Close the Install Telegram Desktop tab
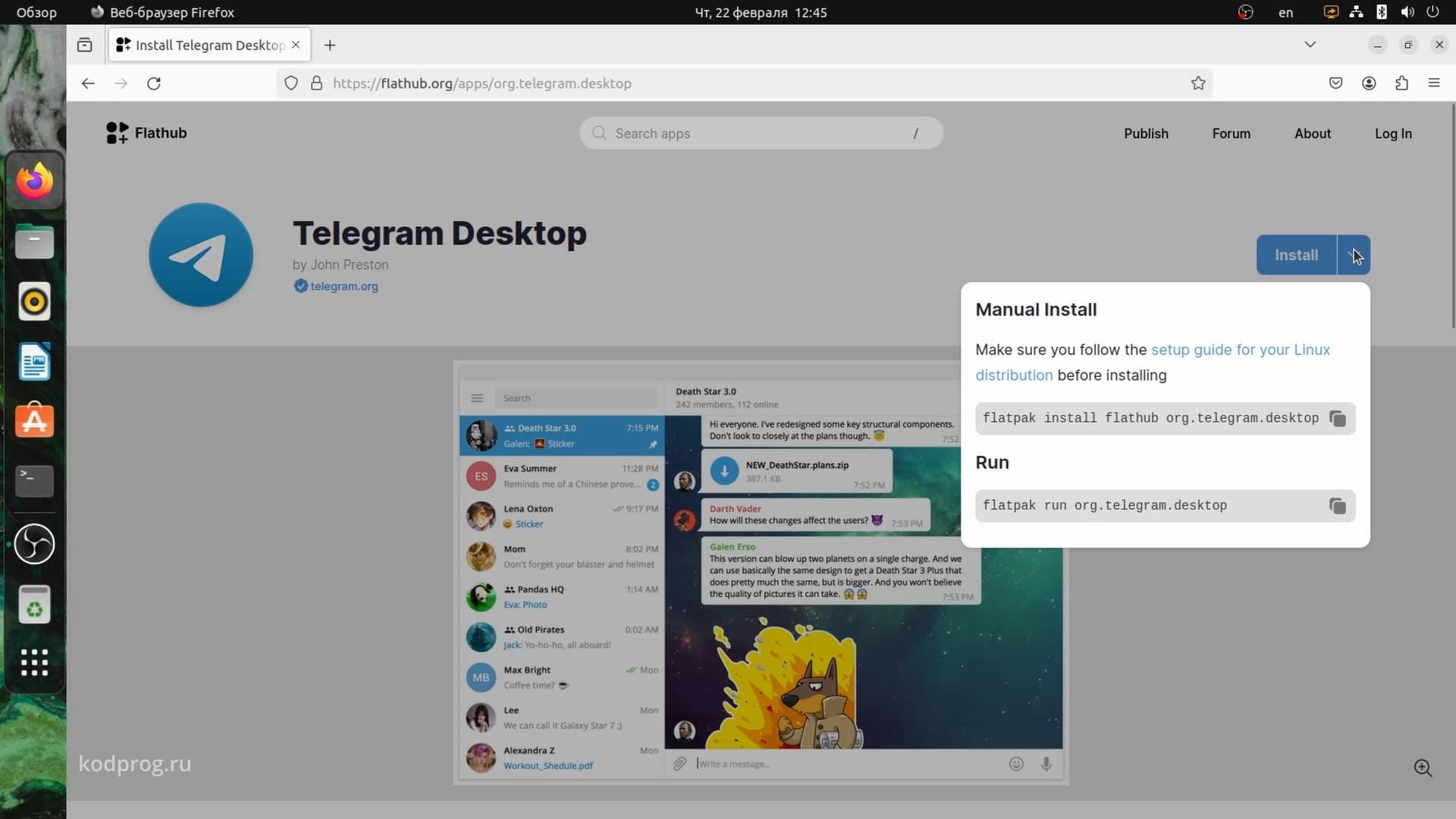1456x819 pixels. (x=296, y=45)
